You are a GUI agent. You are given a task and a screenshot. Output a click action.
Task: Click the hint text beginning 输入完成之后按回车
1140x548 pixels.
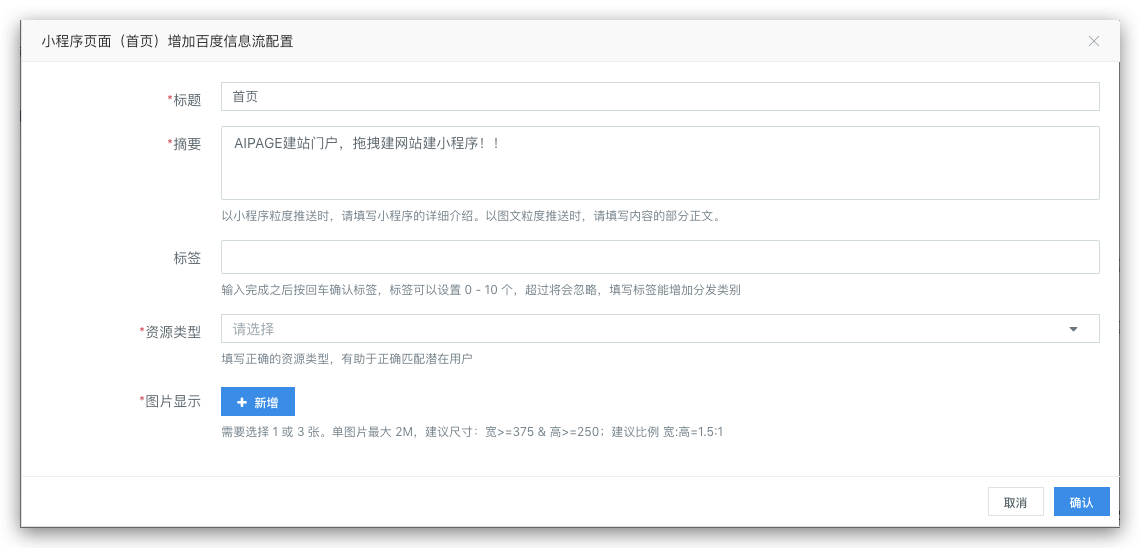coord(481,290)
